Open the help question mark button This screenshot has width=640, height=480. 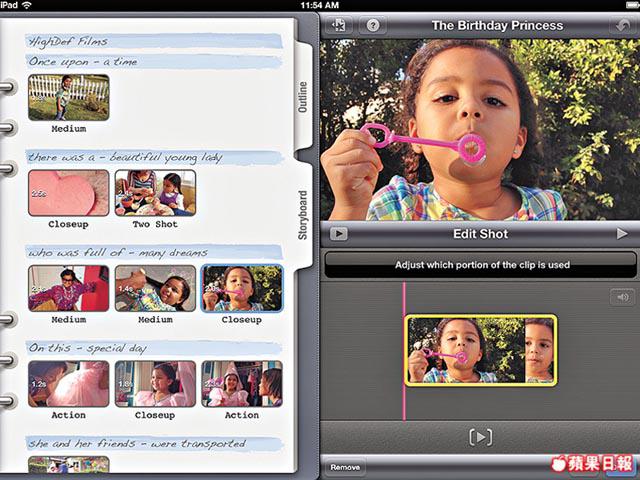(373, 25)
